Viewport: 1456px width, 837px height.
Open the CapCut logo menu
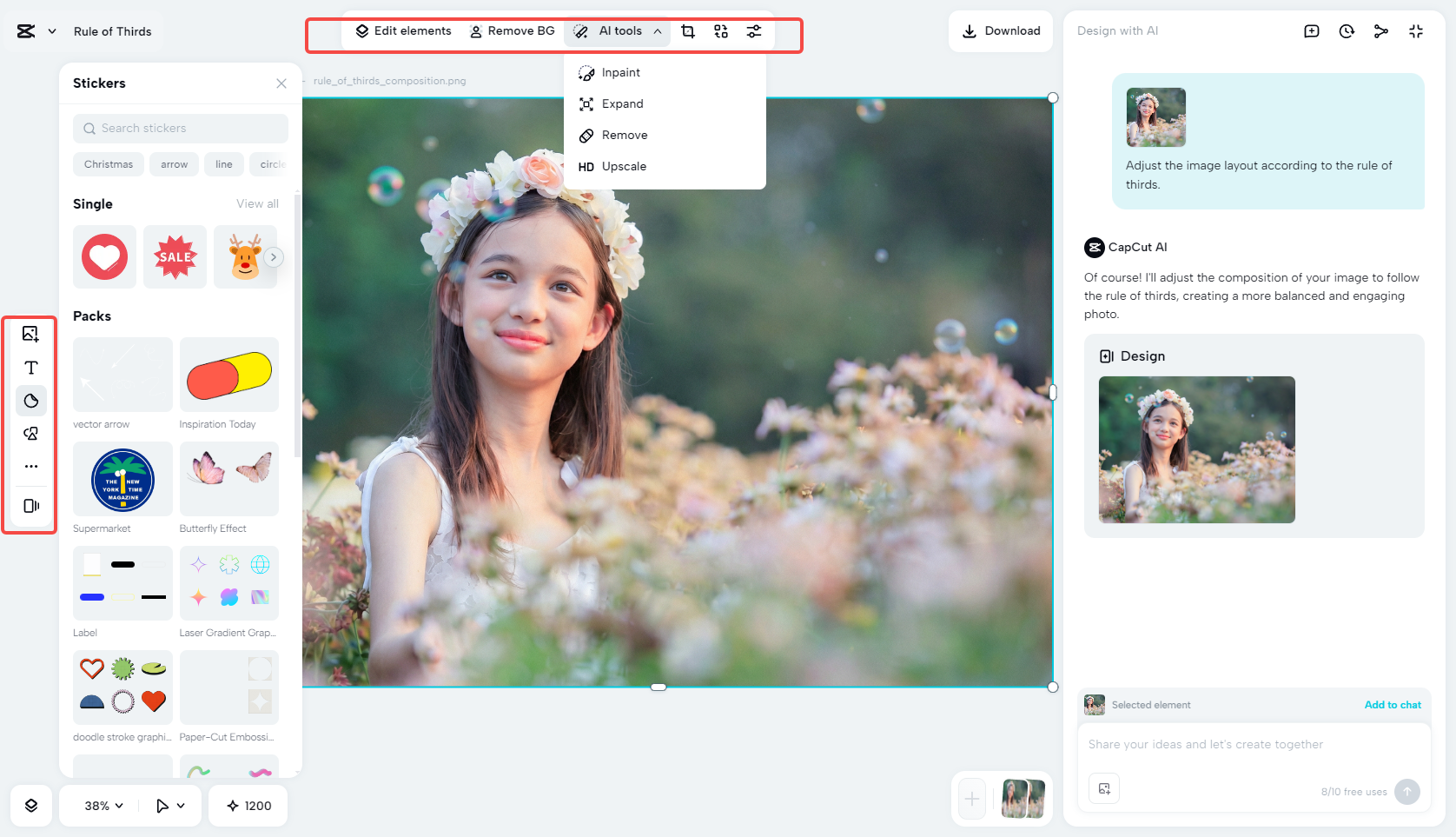pyautogui.click(x=26, y=31)
